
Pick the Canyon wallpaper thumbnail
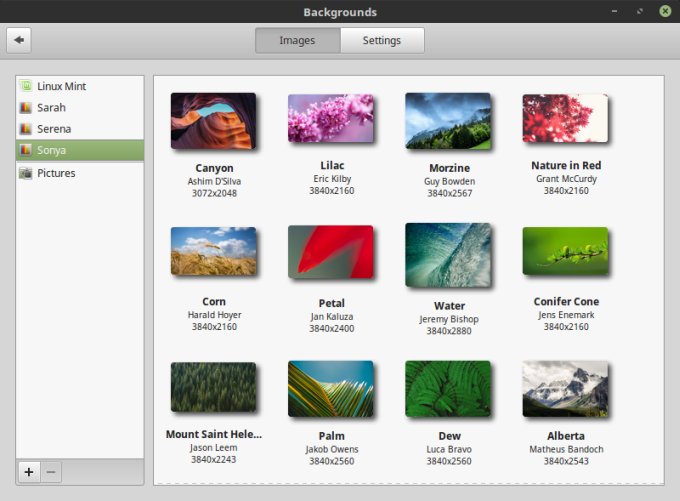(213, 121)
